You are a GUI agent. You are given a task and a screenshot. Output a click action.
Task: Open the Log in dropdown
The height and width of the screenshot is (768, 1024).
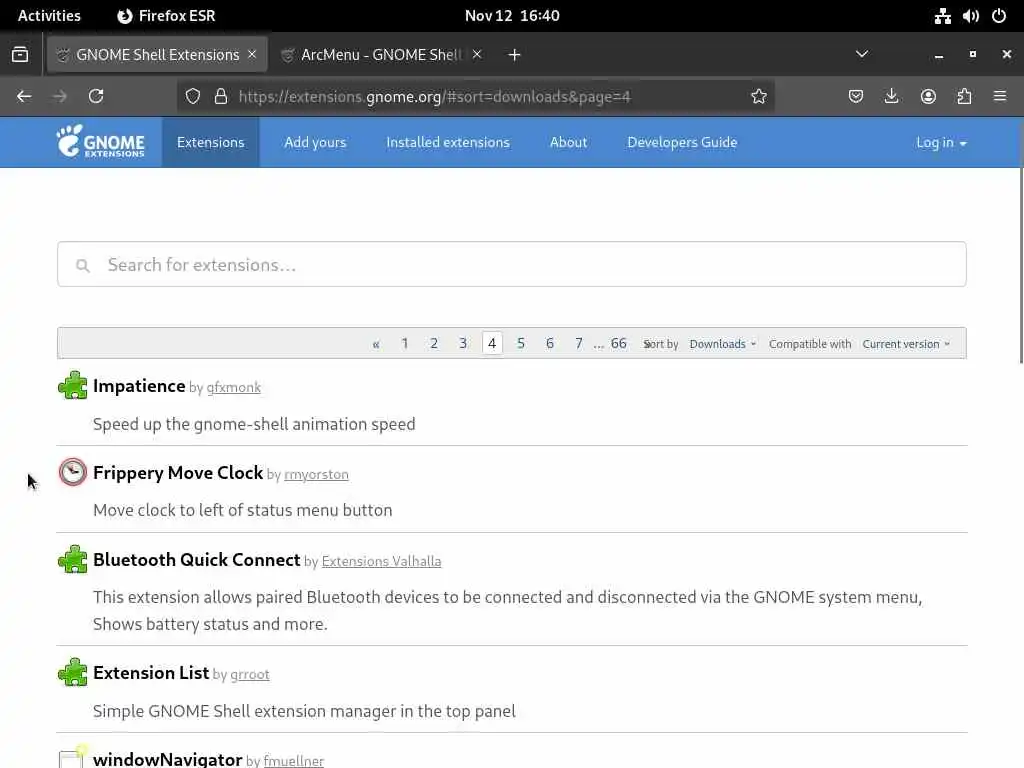941,142
